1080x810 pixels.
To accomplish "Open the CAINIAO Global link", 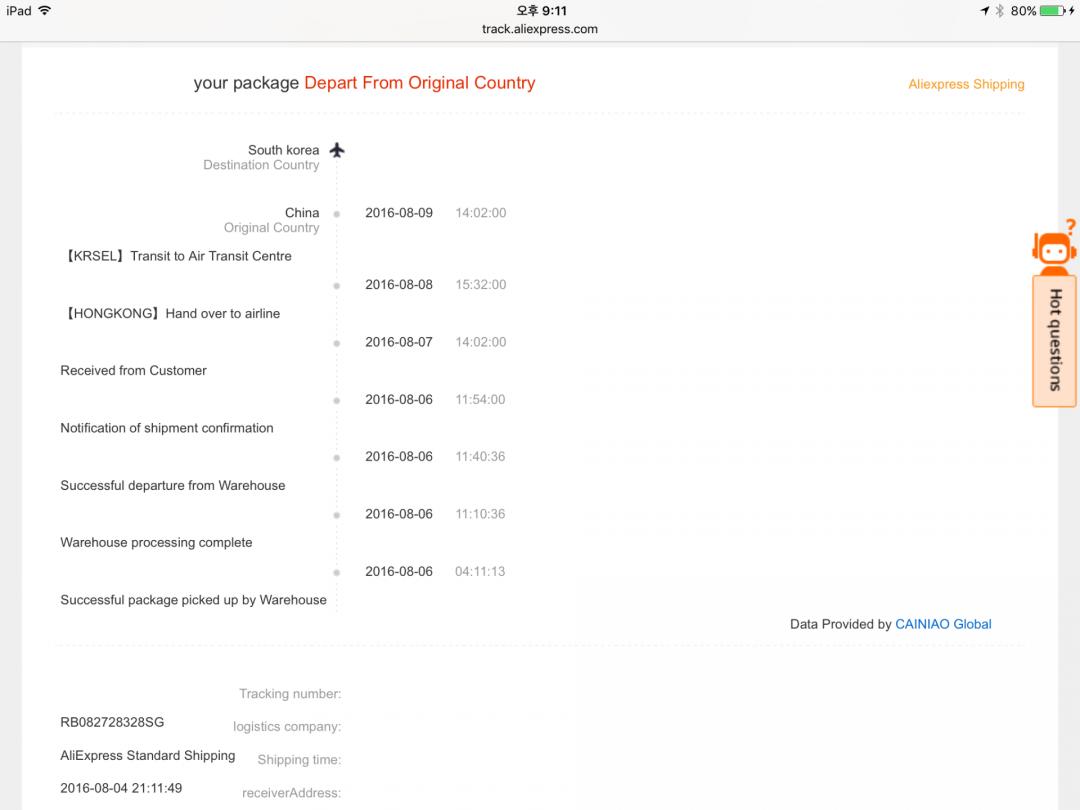I will (943, 624).
